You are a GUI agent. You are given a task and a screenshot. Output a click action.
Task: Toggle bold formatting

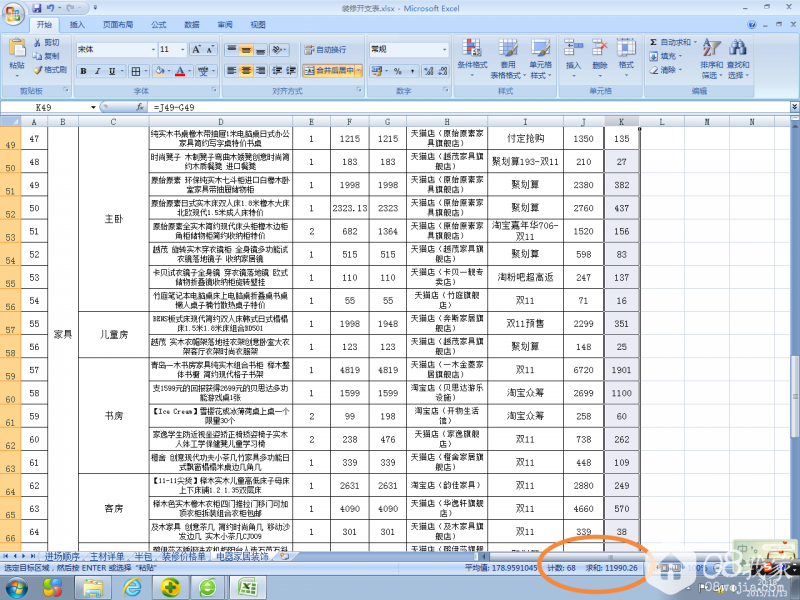(x=83, y=71)
